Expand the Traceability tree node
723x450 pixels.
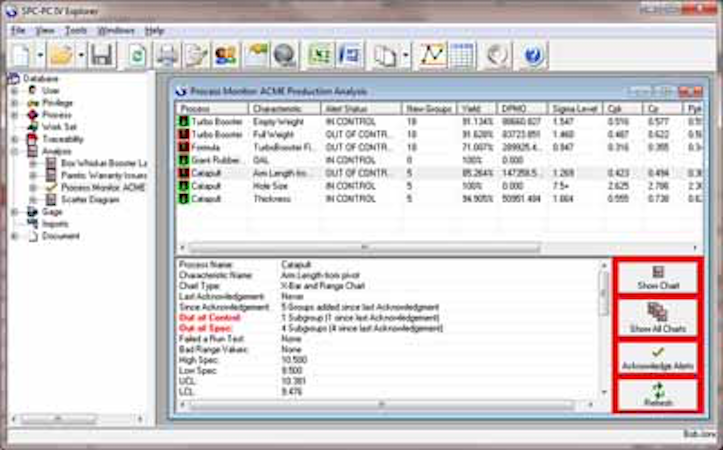14,139
